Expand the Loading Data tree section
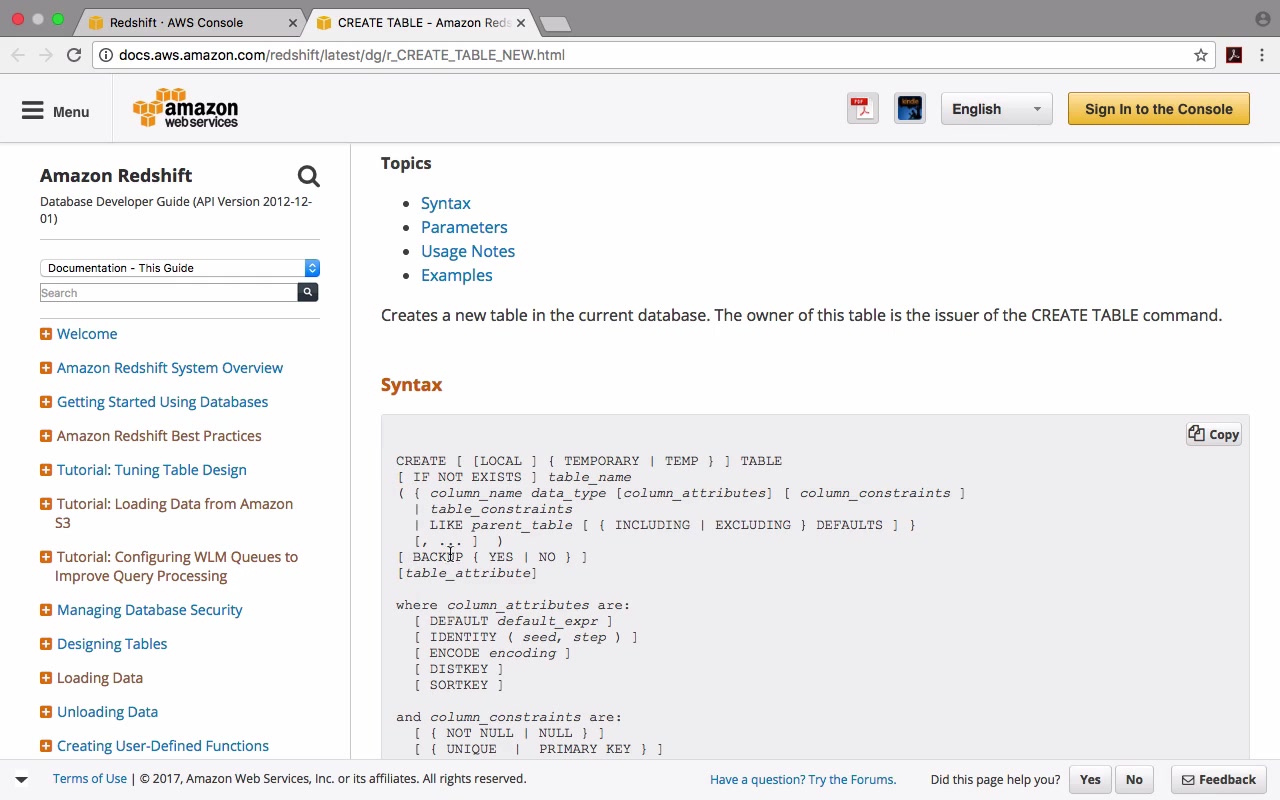1280x800 pixels. coord(46,678)
